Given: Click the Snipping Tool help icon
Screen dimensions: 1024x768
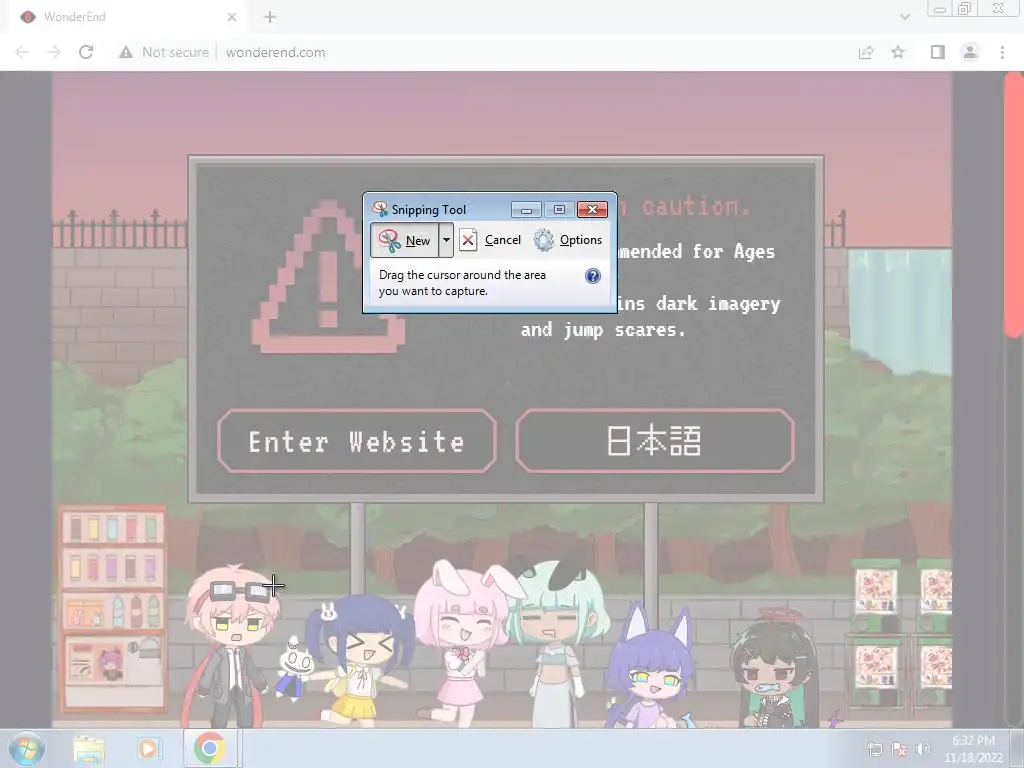Looking at the screenshot, I should (592, 276).
